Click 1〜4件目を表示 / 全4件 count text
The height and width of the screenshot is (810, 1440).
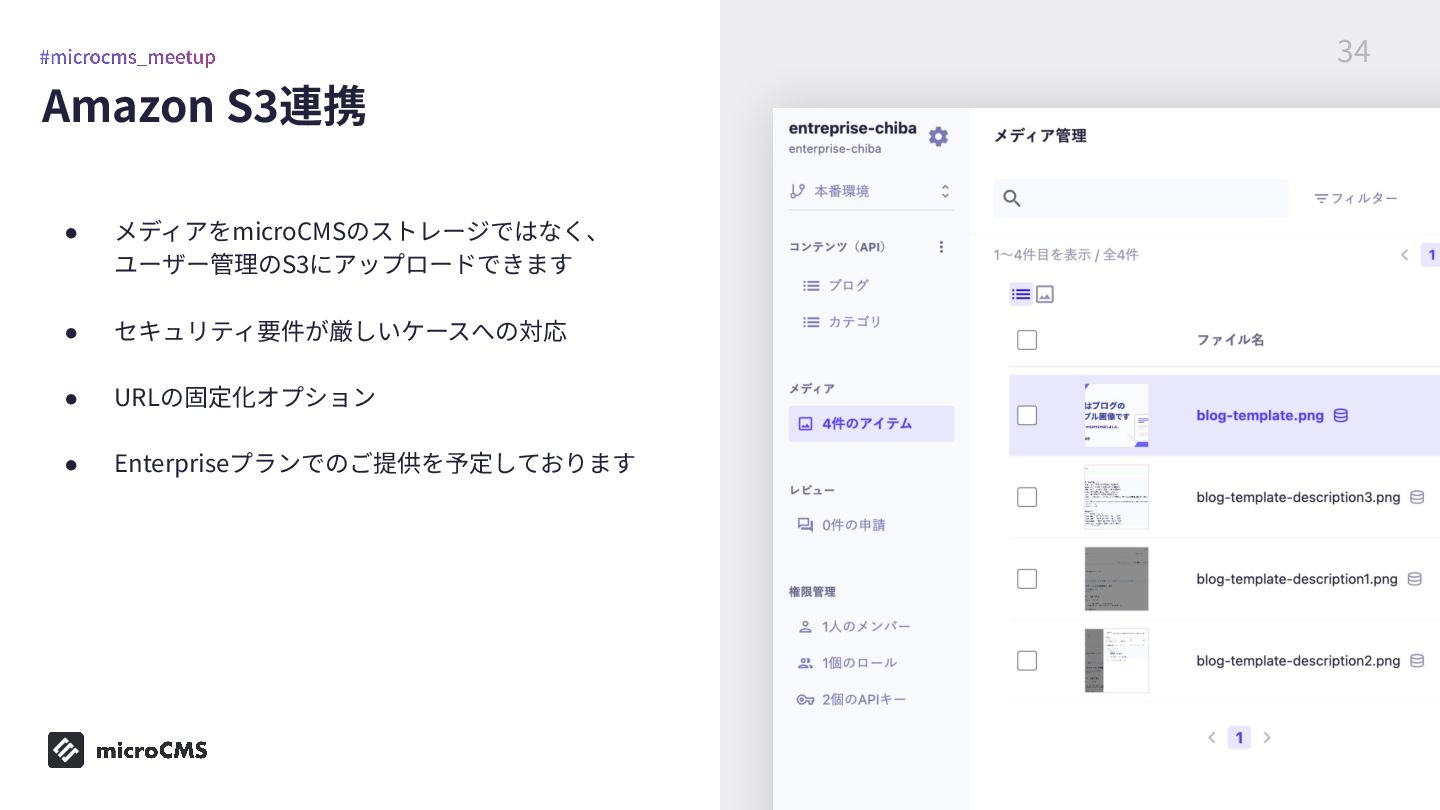tap(1066, 255)
